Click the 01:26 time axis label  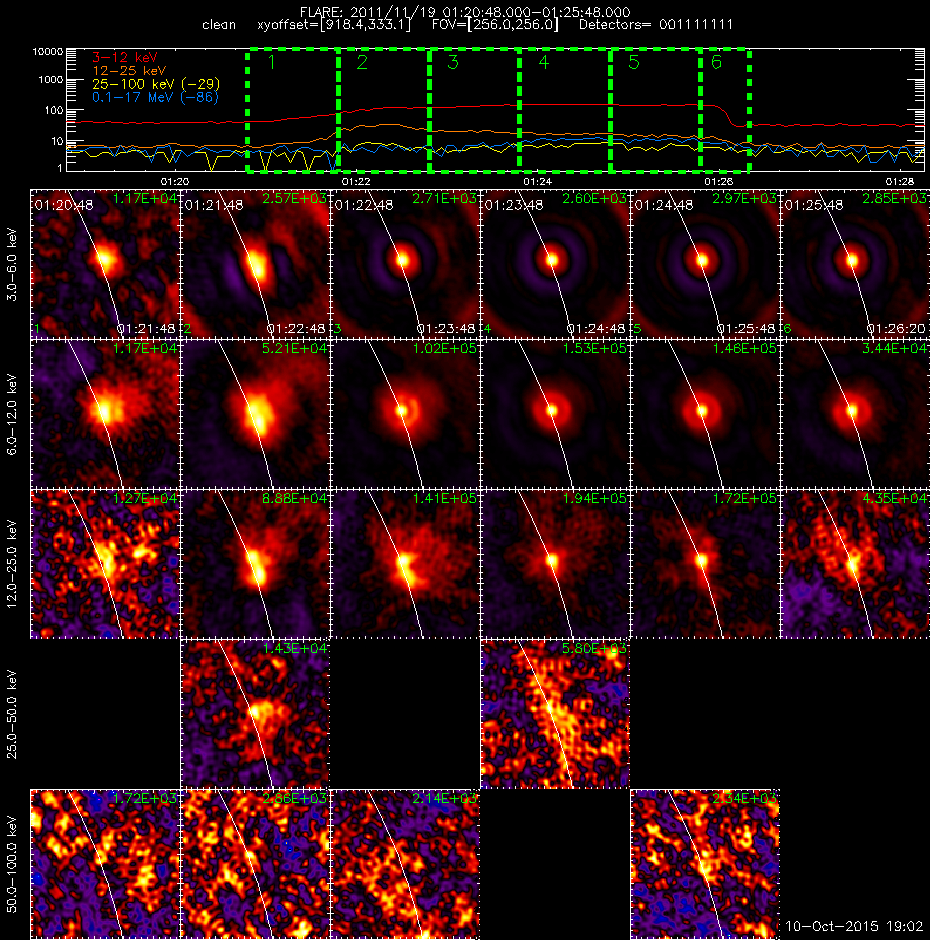tap(718, 181)
